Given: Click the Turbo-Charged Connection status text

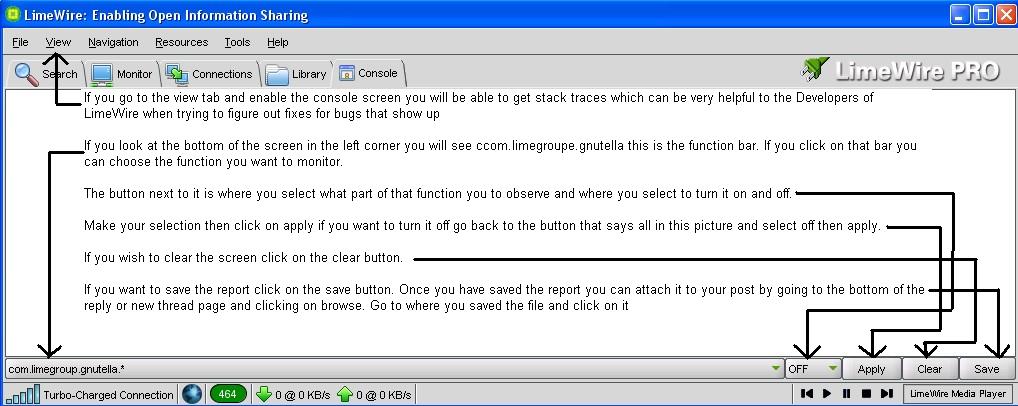Looking at the screenshot, I should 108,395.
